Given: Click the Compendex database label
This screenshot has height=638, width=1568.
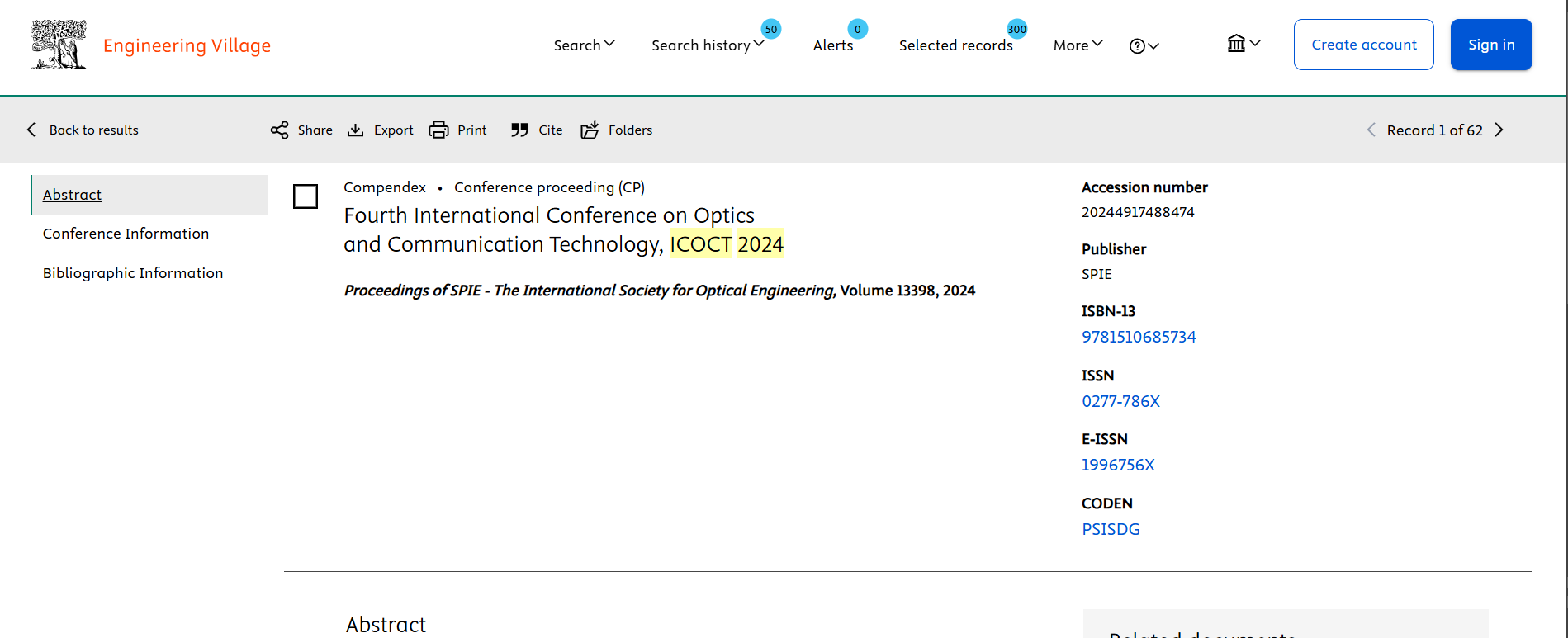Looking at the screenshot, I should (x=385, y=187).
